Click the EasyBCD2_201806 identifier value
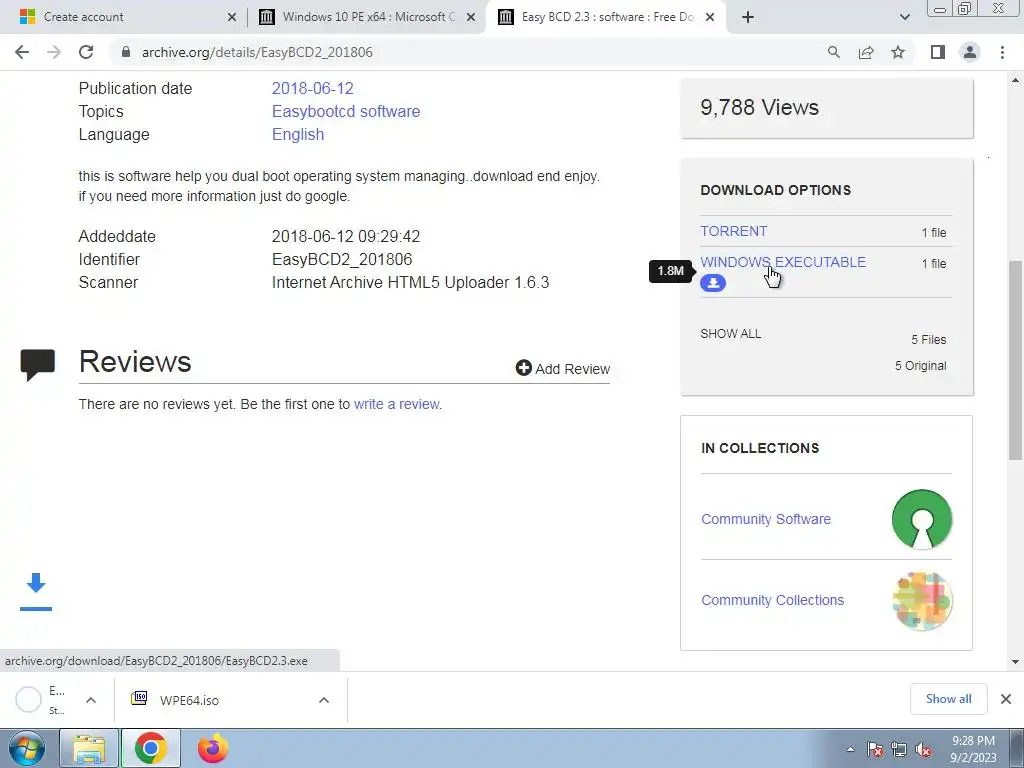The width and height of the screenshot is (1024, 768). click(342, 259)
